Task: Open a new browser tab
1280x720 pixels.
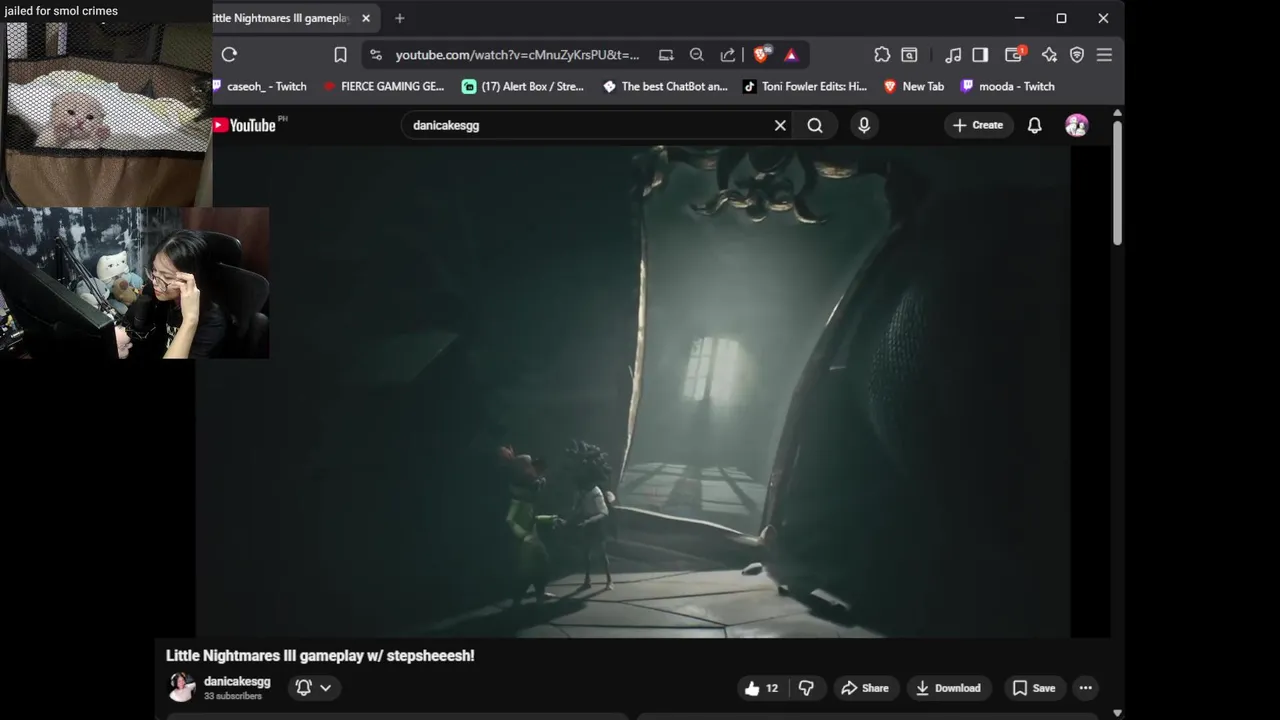Action: click(399, 18)
